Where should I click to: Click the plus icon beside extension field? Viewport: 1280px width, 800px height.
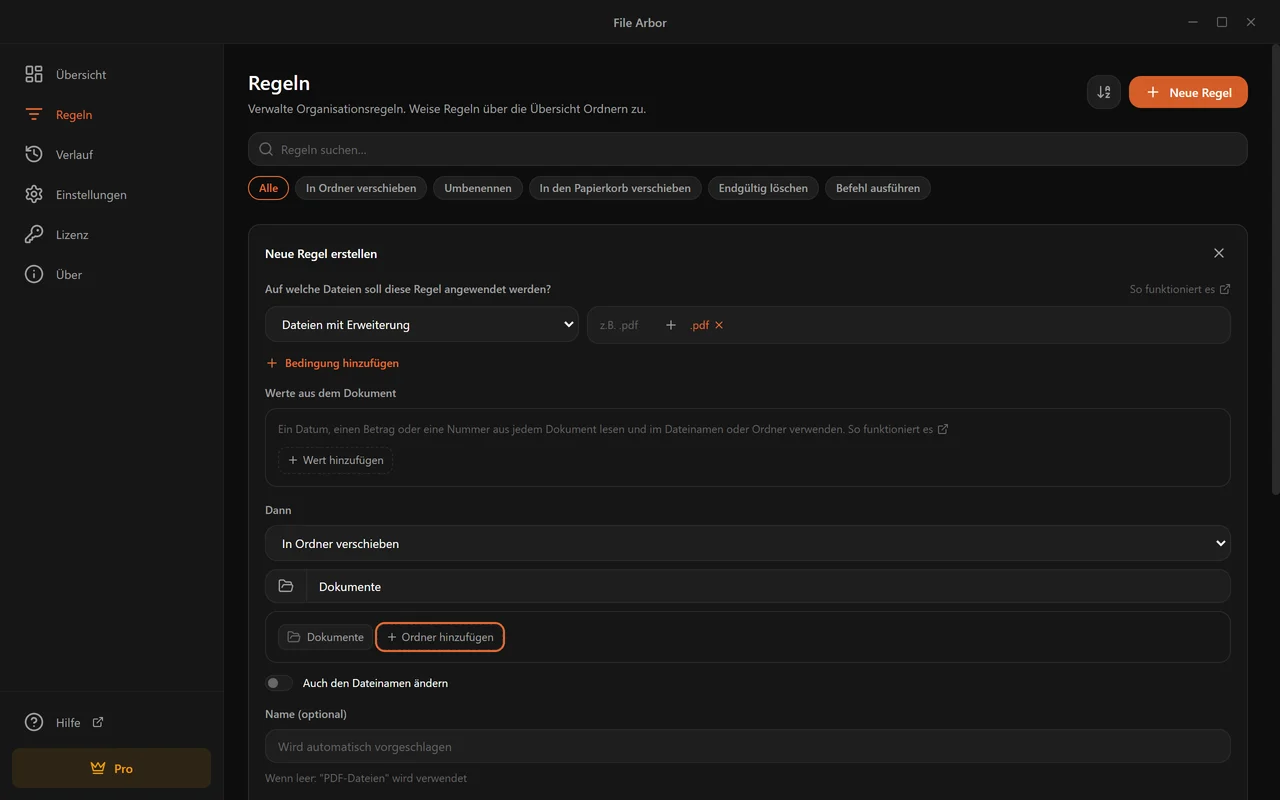(x=671, y=325)
